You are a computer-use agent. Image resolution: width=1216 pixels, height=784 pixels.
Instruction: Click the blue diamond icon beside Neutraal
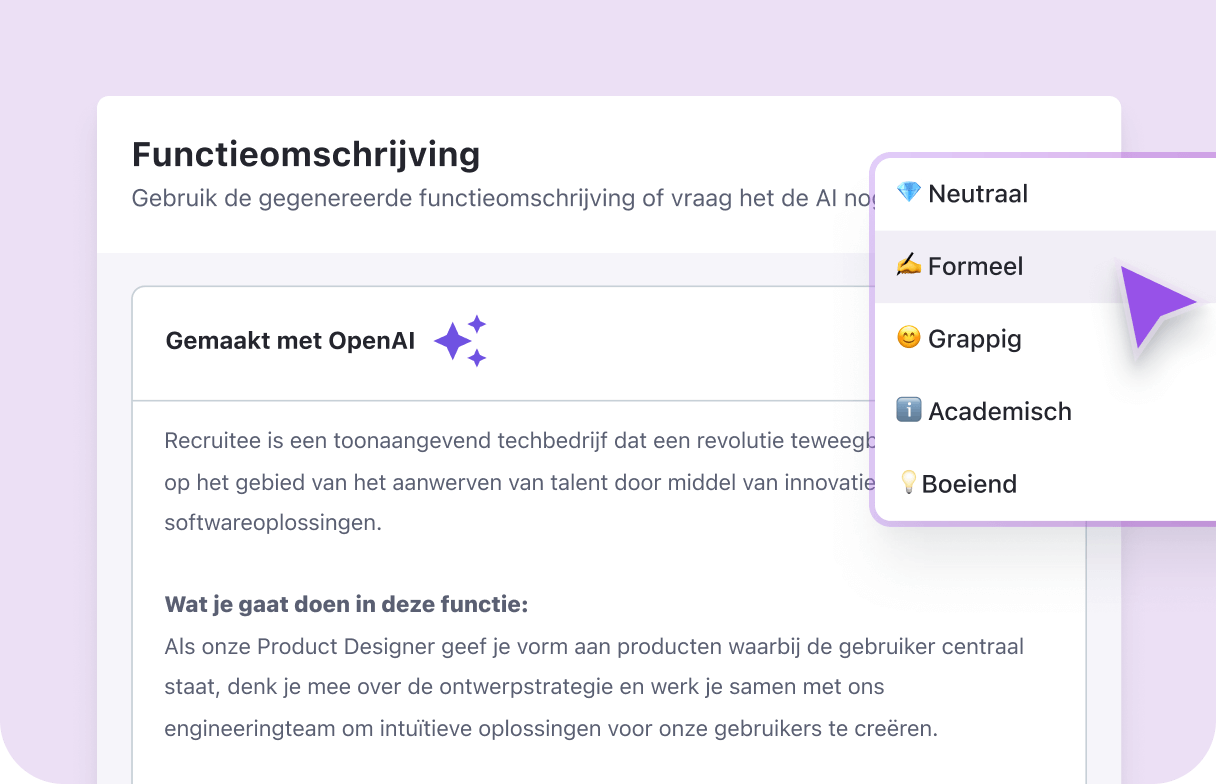coord(907,193)
